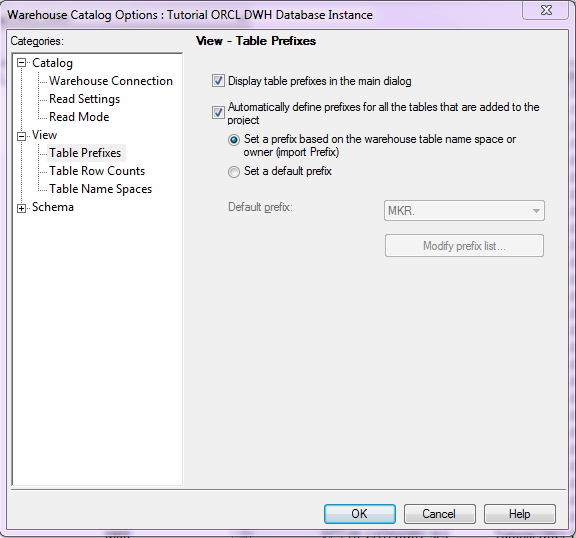576x538 pixels.
Task: Click Modify prefix list button
Action: coord(464,246)
